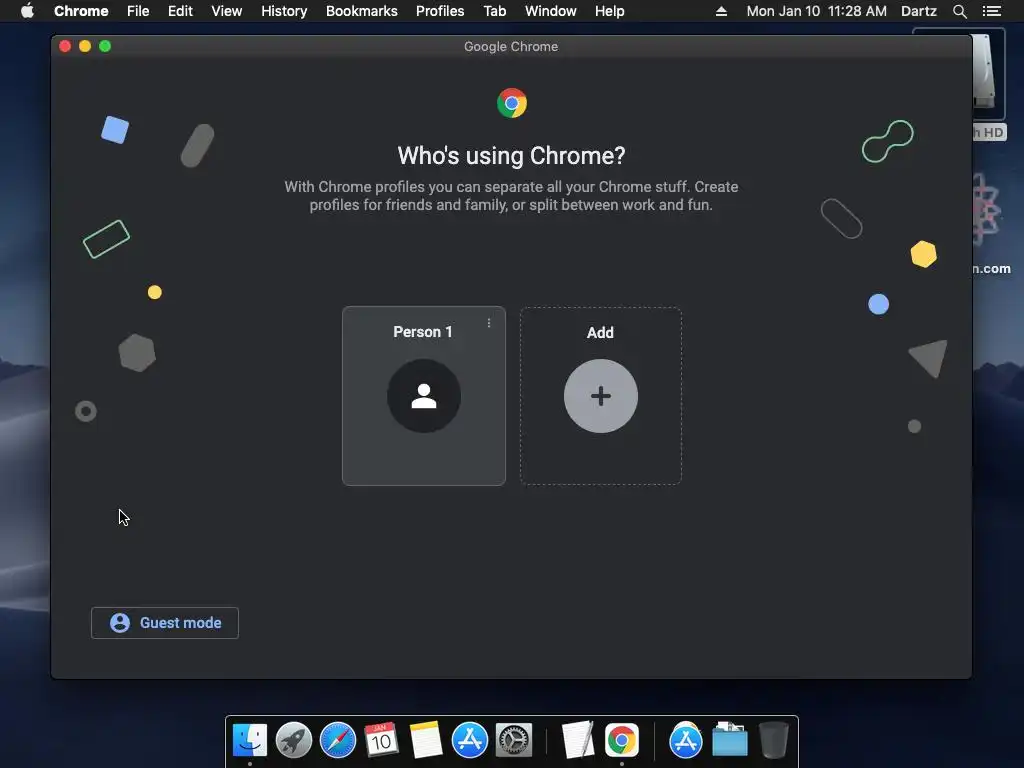The image size is (1024, 768).
Task: Click the Dartz user name in menu bar
Action: (x=919, y=11)
